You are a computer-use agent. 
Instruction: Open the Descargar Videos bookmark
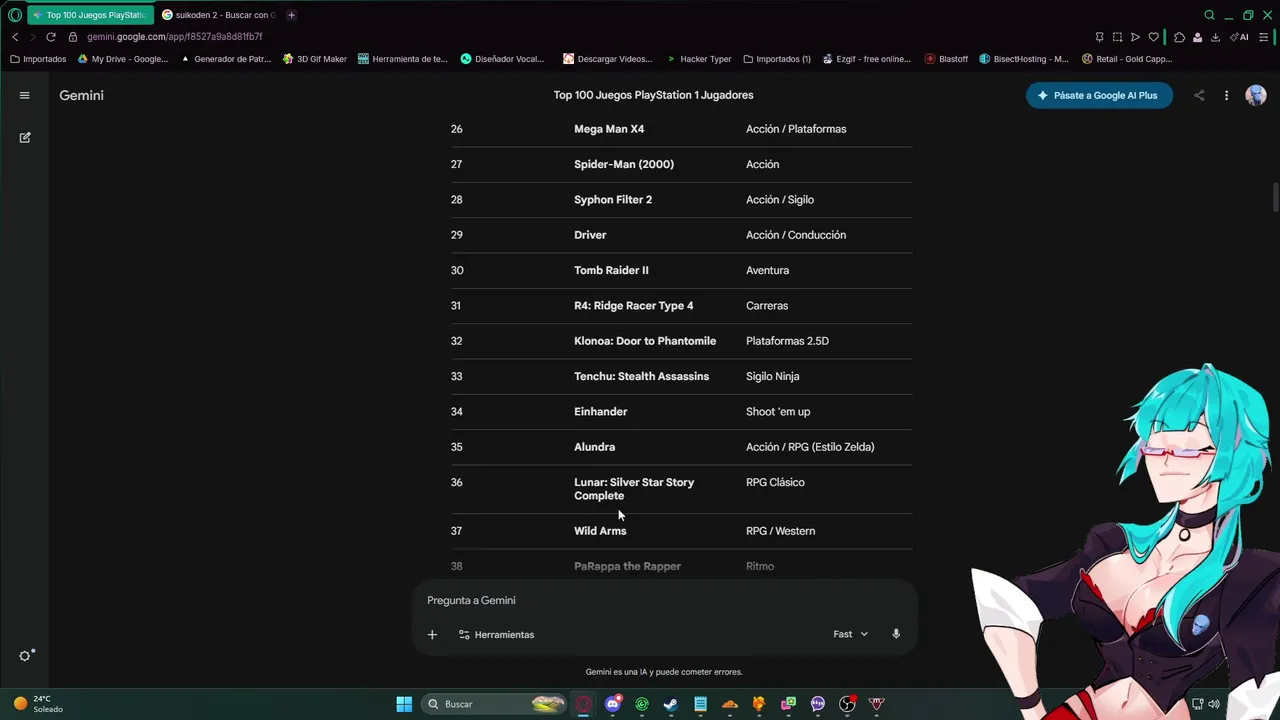point(608,59)
